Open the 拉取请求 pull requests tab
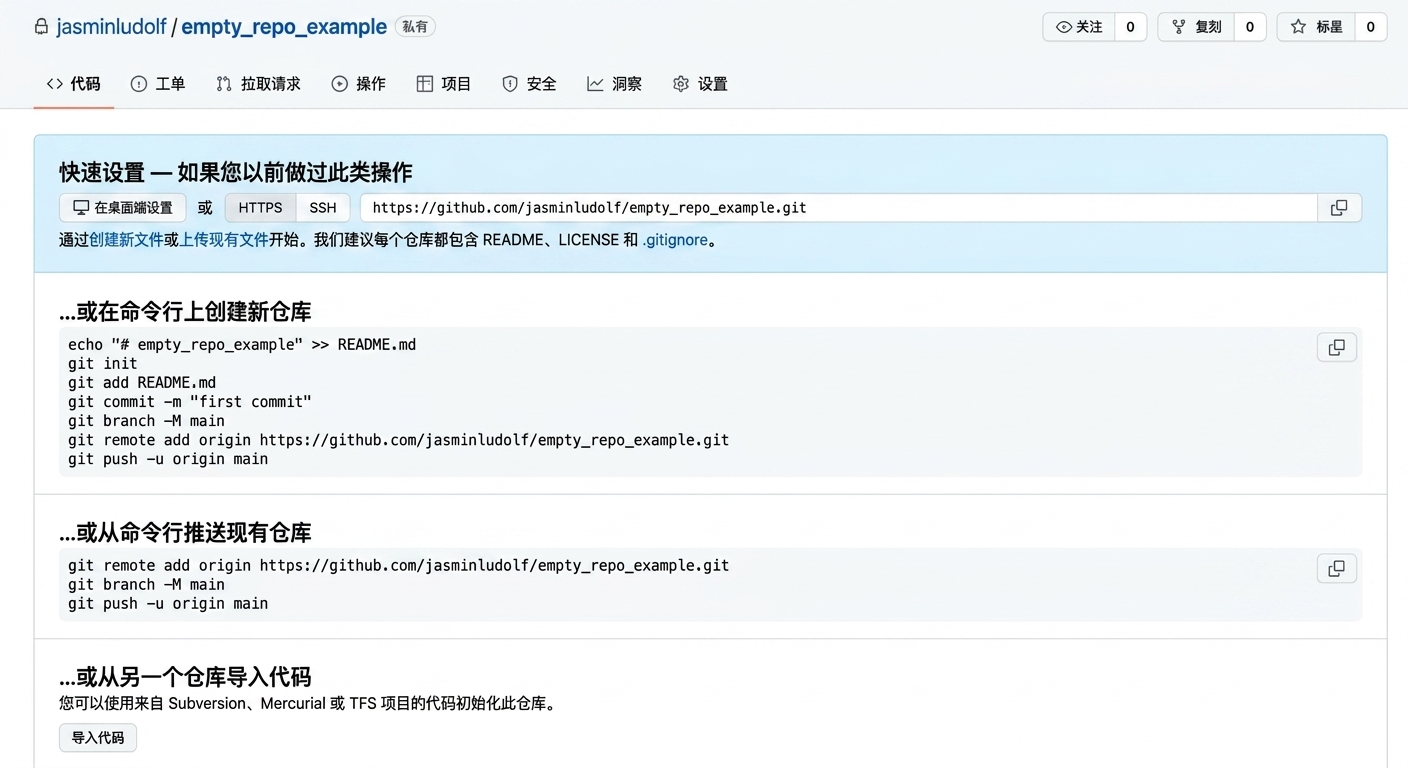 tap(258, 84)
